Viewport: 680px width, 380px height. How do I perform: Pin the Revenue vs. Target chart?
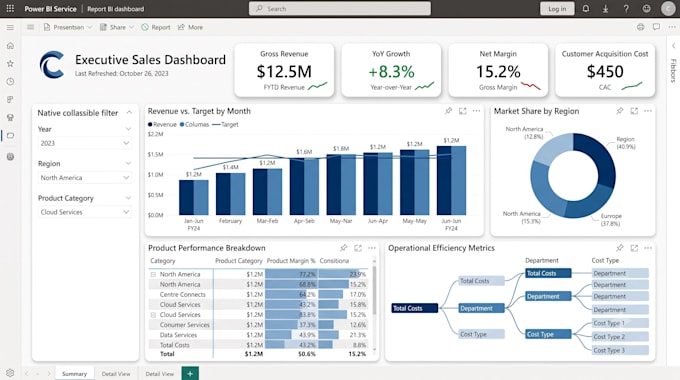(448, 111)
